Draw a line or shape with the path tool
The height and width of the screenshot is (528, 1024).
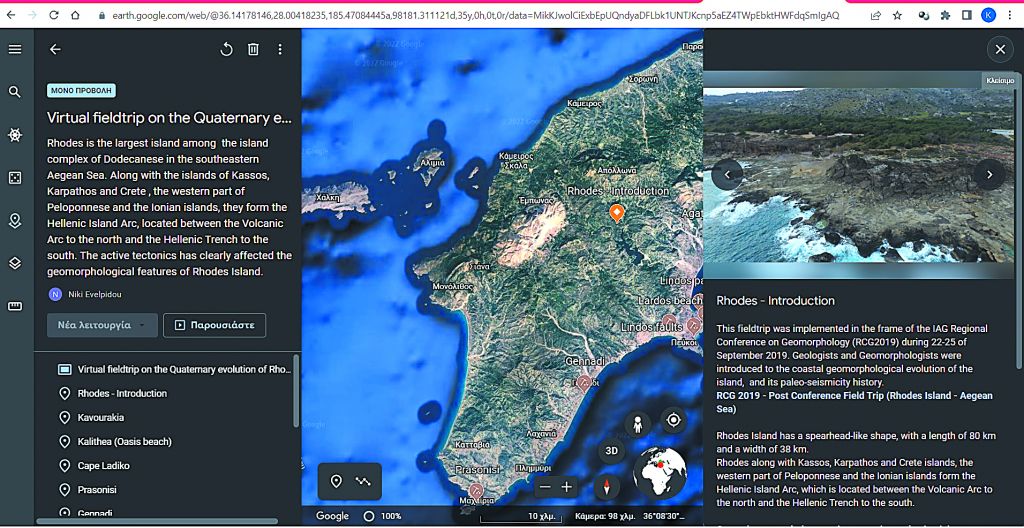click(363, 482)
